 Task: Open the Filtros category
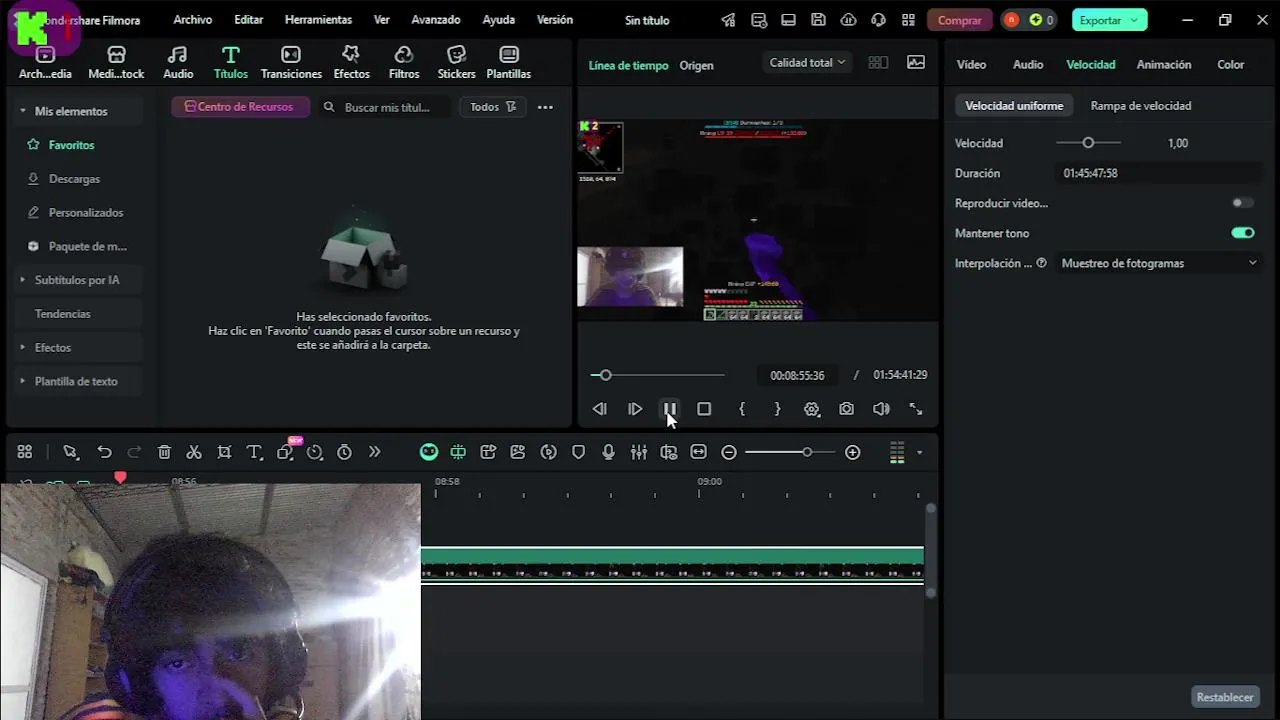[404, 62]
